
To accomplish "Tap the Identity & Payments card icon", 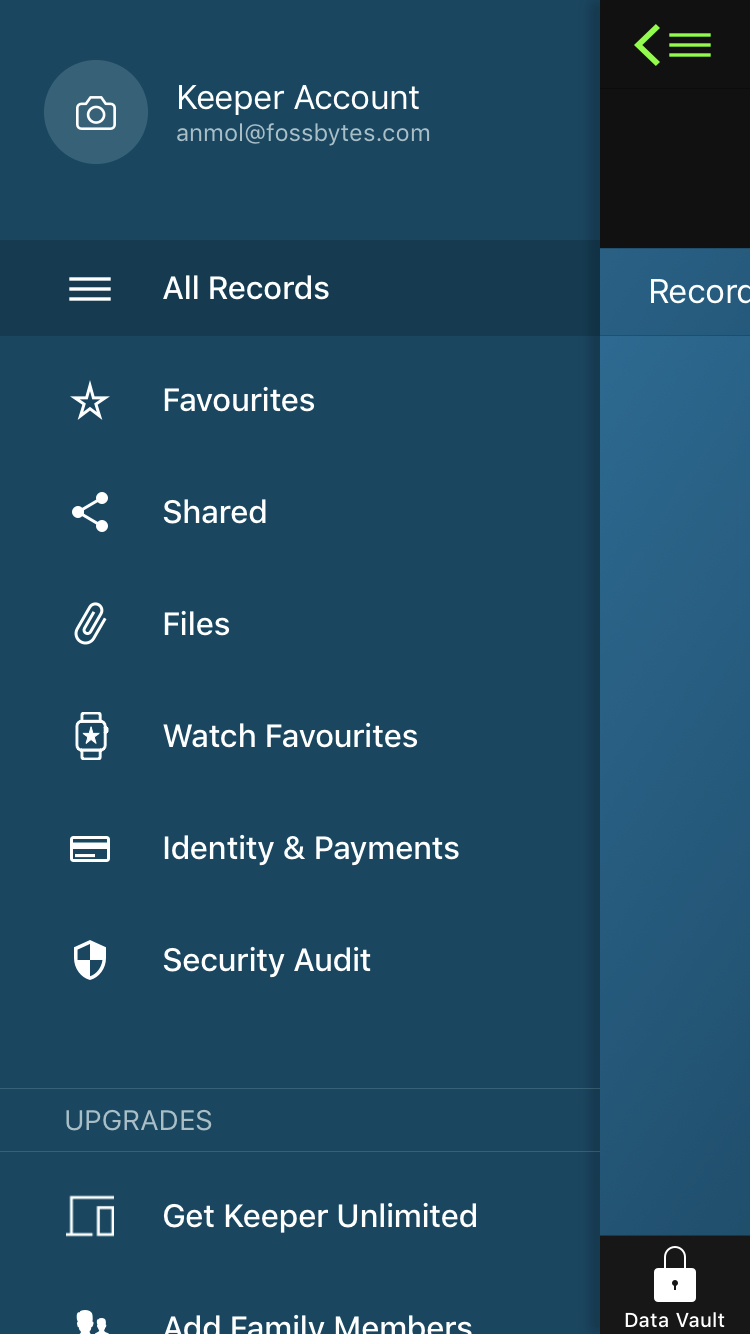I will point(90,849).
